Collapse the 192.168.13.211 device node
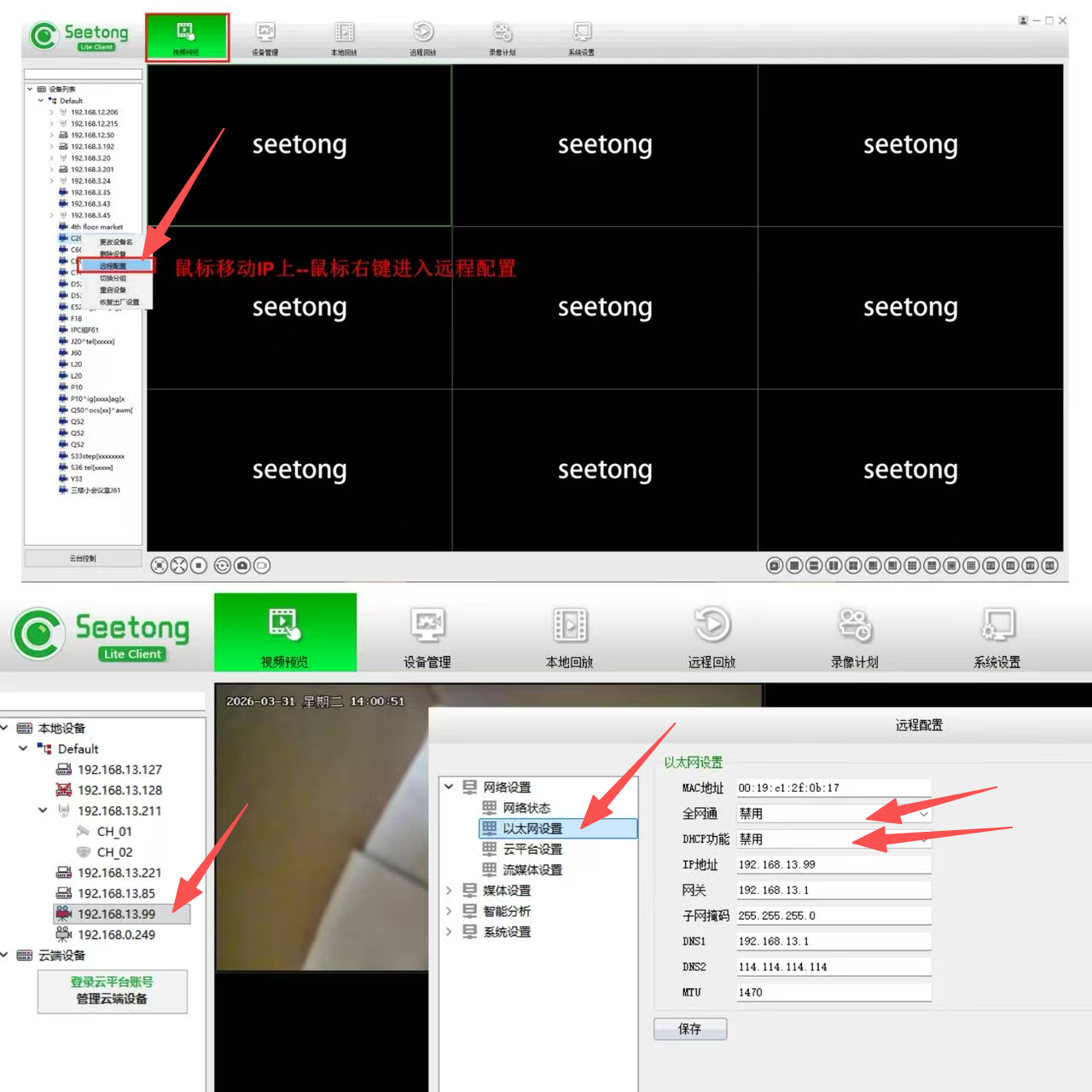1092x1092 pixels. coord(43,810)
